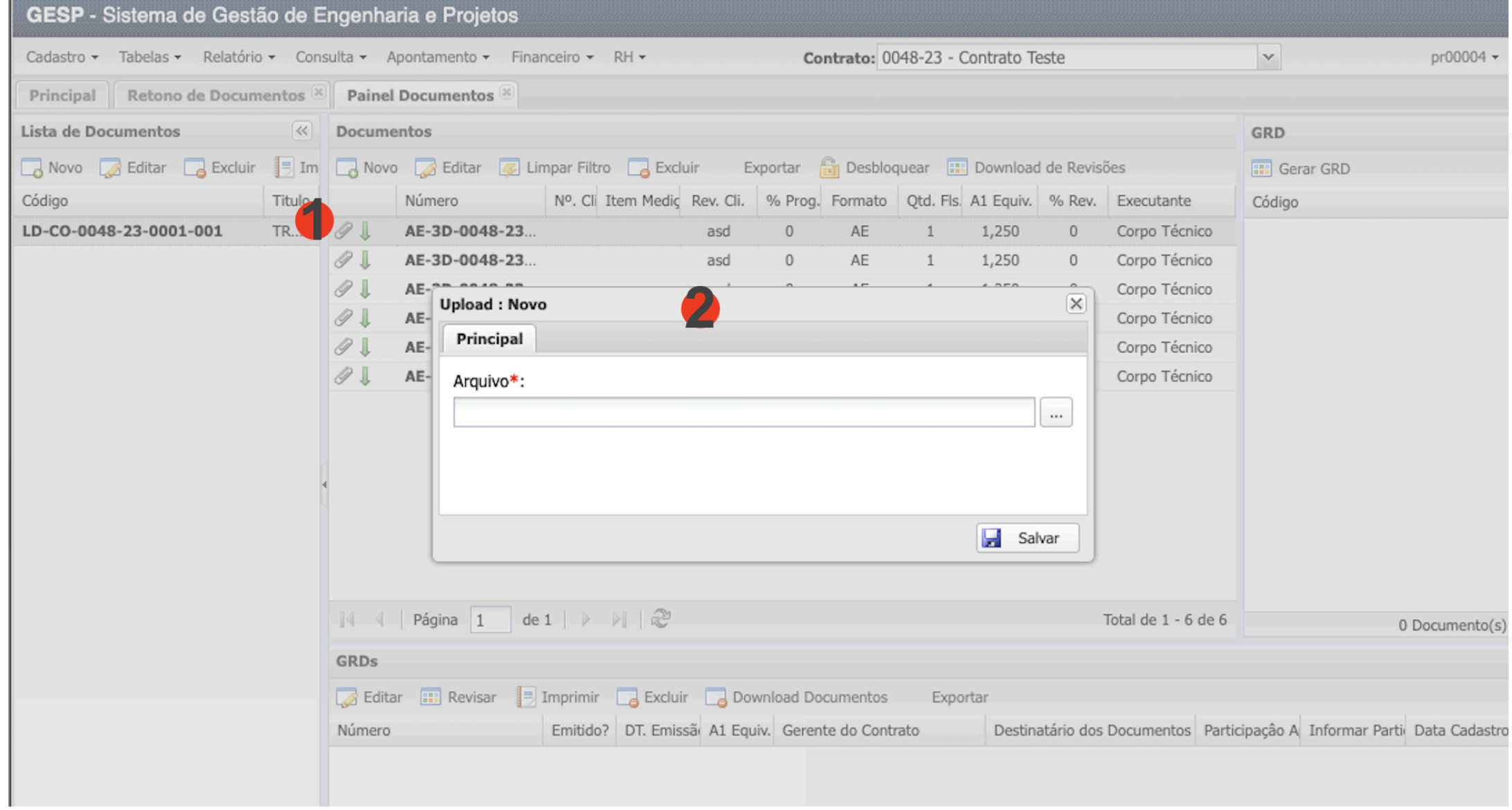Open the Contrato dropdown arrow
The width and height of the screenshot is (1512, 810).
pos(1268,57)
